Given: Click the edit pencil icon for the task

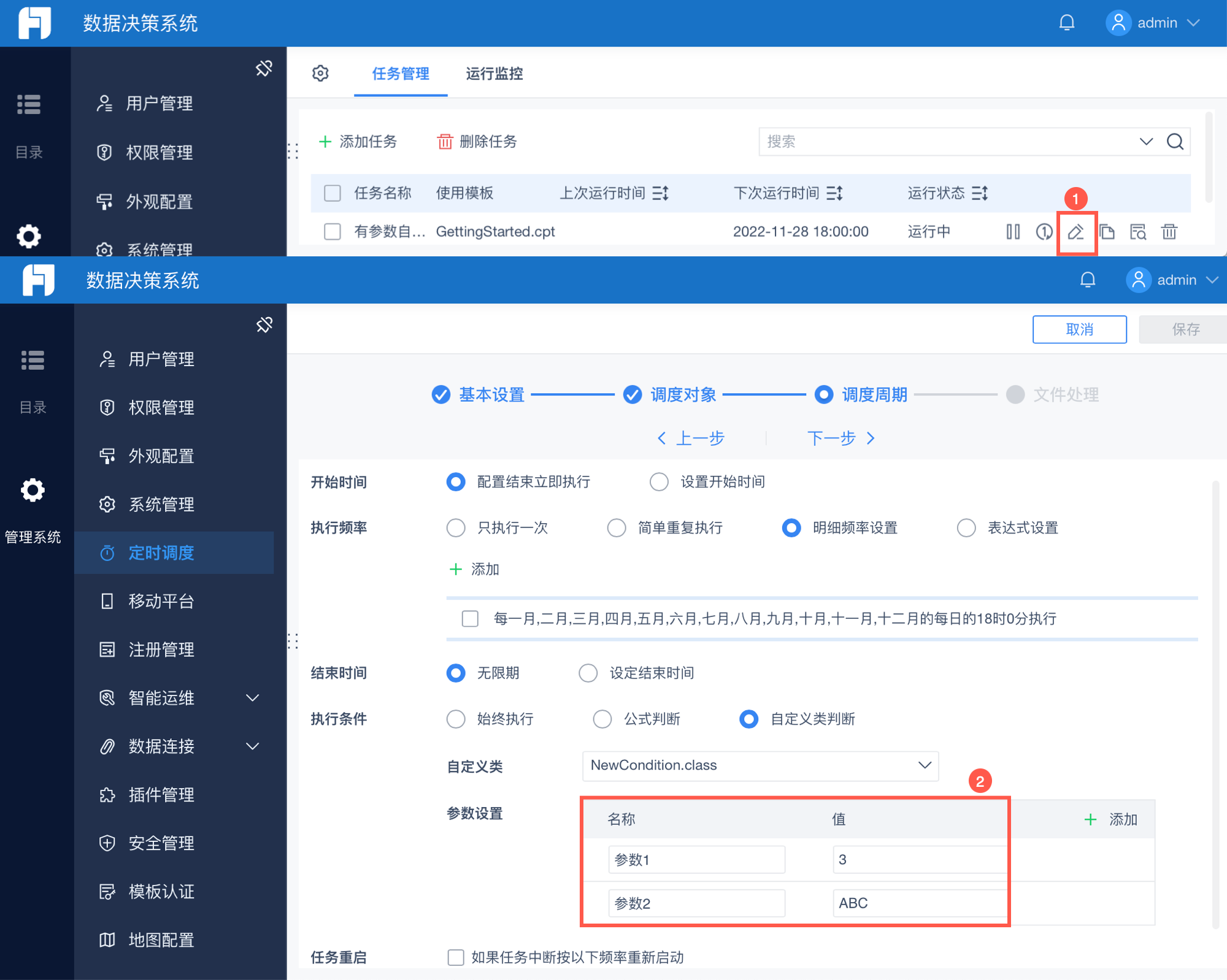Looking at the screenshot, I should pyautogui.click(x=1075, y=232).
